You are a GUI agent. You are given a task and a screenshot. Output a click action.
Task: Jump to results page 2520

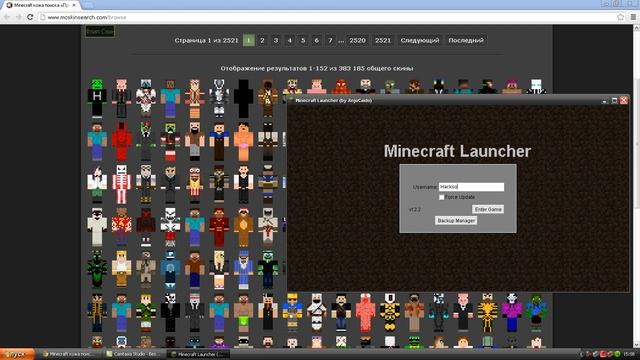pyautogui.click(x=357, y=40)
